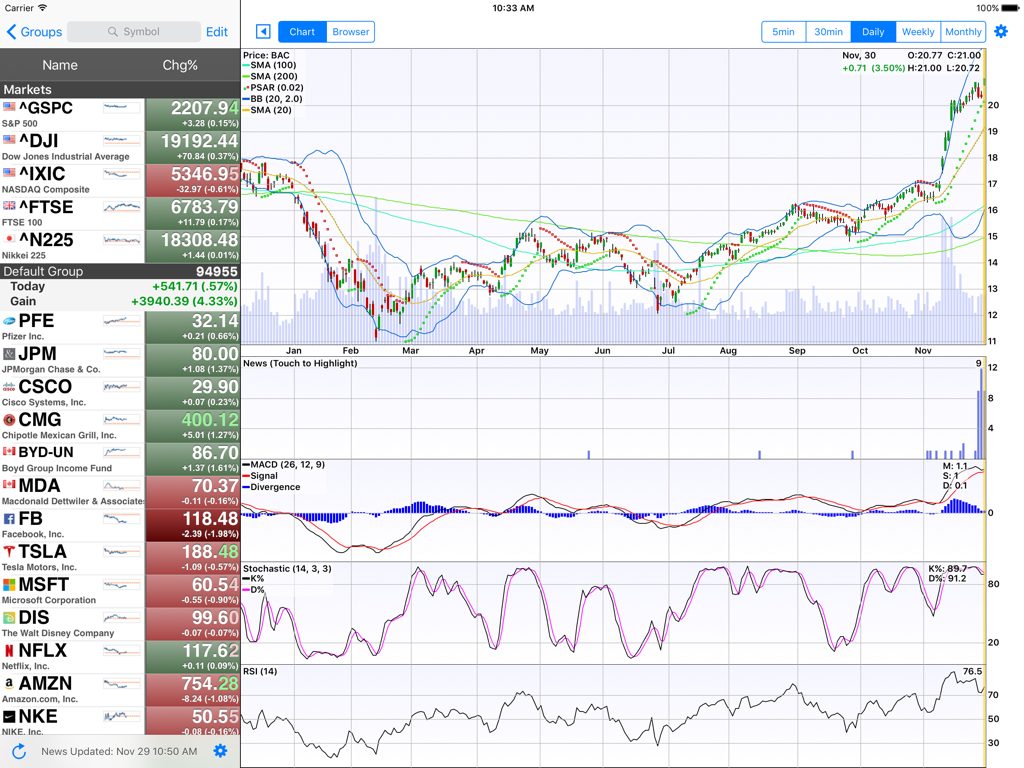Enable the 5min timeframe
This screenshot has width=1024, height=768.
pos(783,31)
